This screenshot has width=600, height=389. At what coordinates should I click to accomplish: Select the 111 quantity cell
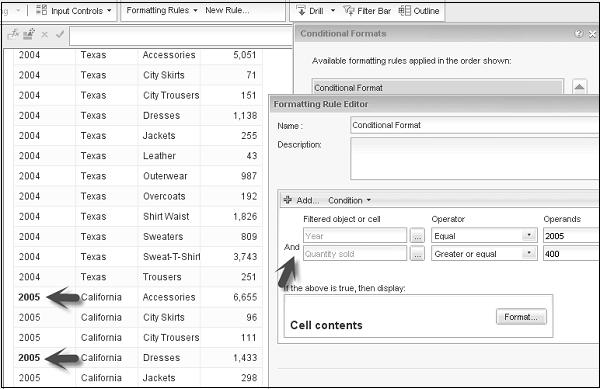point(232,338)
